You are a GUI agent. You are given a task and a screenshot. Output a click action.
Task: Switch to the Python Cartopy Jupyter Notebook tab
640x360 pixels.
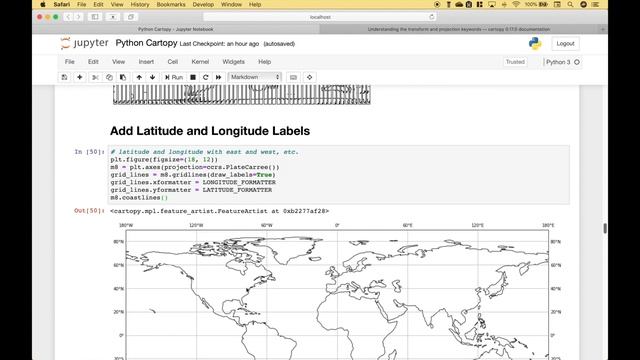pos(176,29)
